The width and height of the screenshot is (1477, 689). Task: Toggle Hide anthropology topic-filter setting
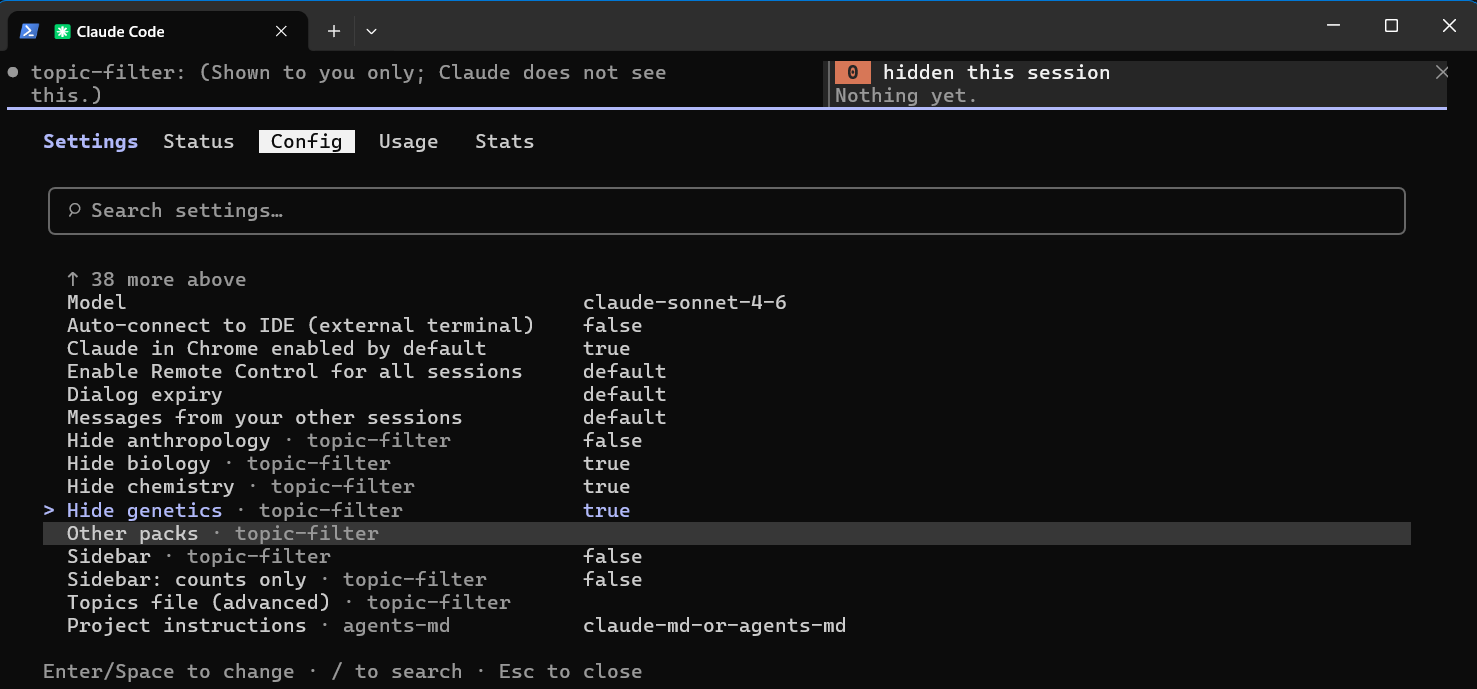(727, 440)
